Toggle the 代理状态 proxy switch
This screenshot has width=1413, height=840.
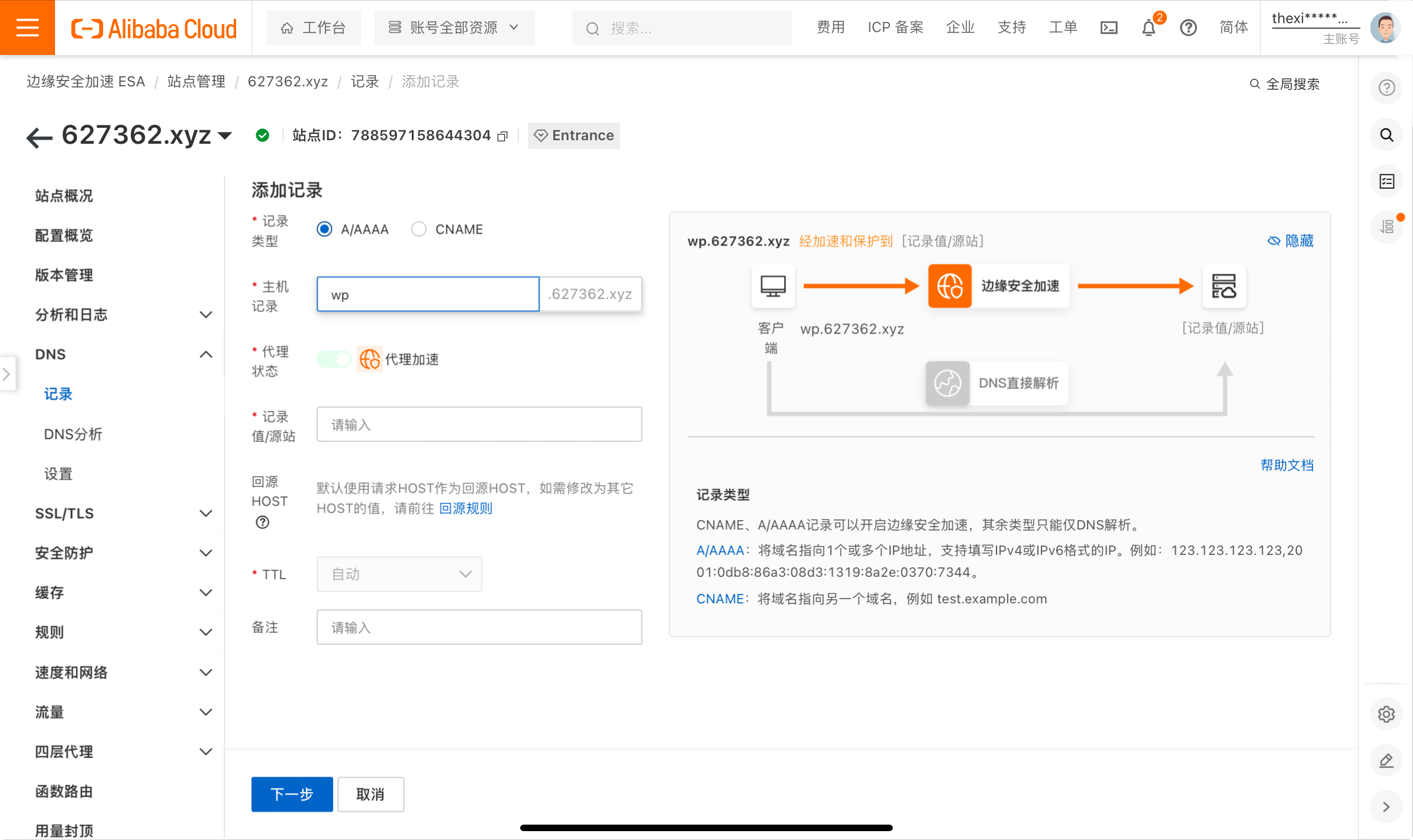coord(334,359)
